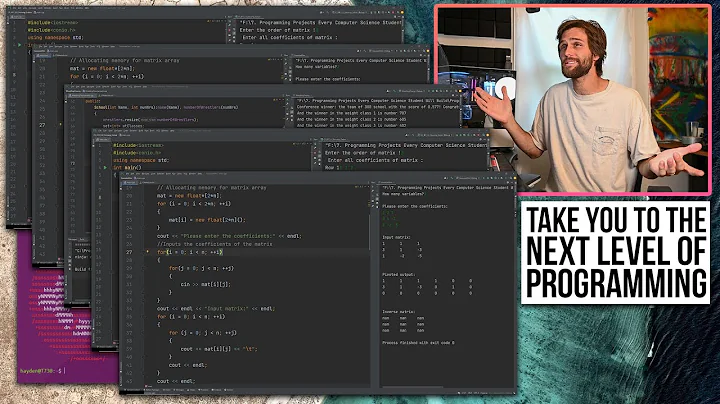Click 'cin >> mat[i][j];' on line 31
This screenshot has height=404, width=720.
205,284
